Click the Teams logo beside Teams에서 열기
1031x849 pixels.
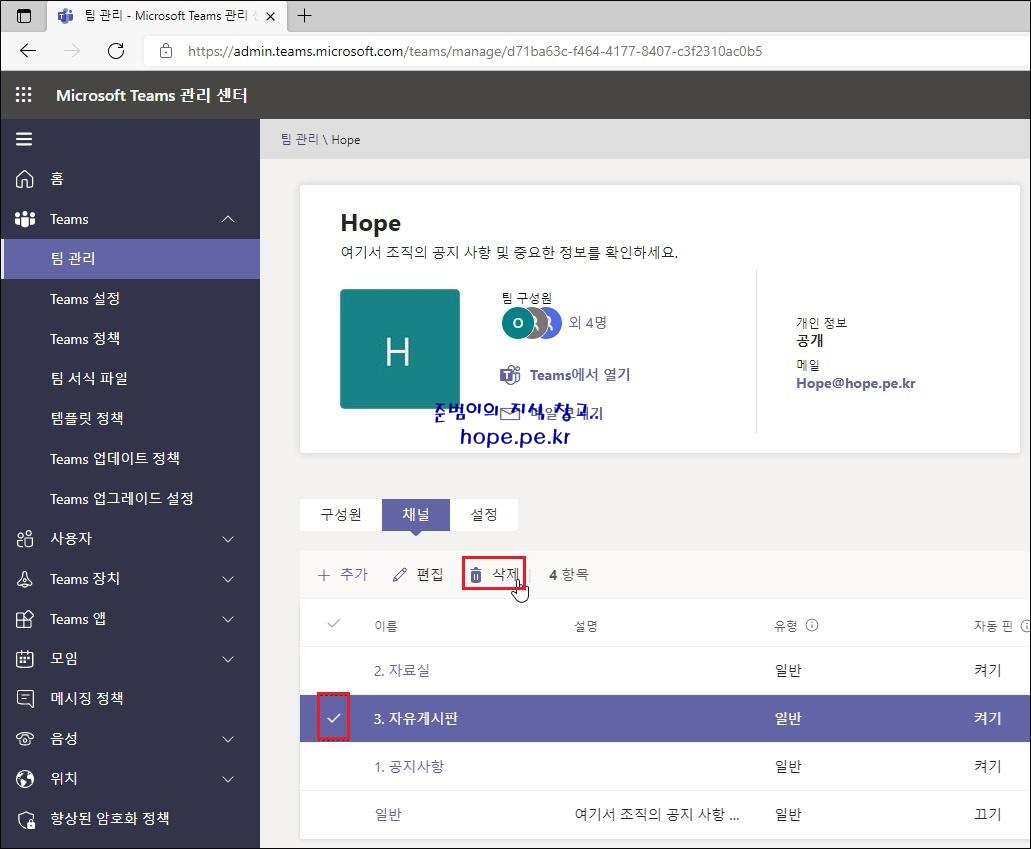(510, 375)
